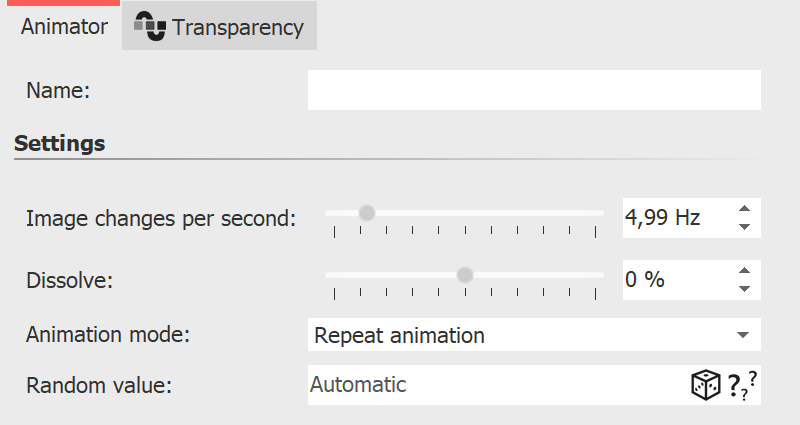800x425 pixels.
Task: Click the Image changes per second slider handle
Action: (x=367, y=213)
